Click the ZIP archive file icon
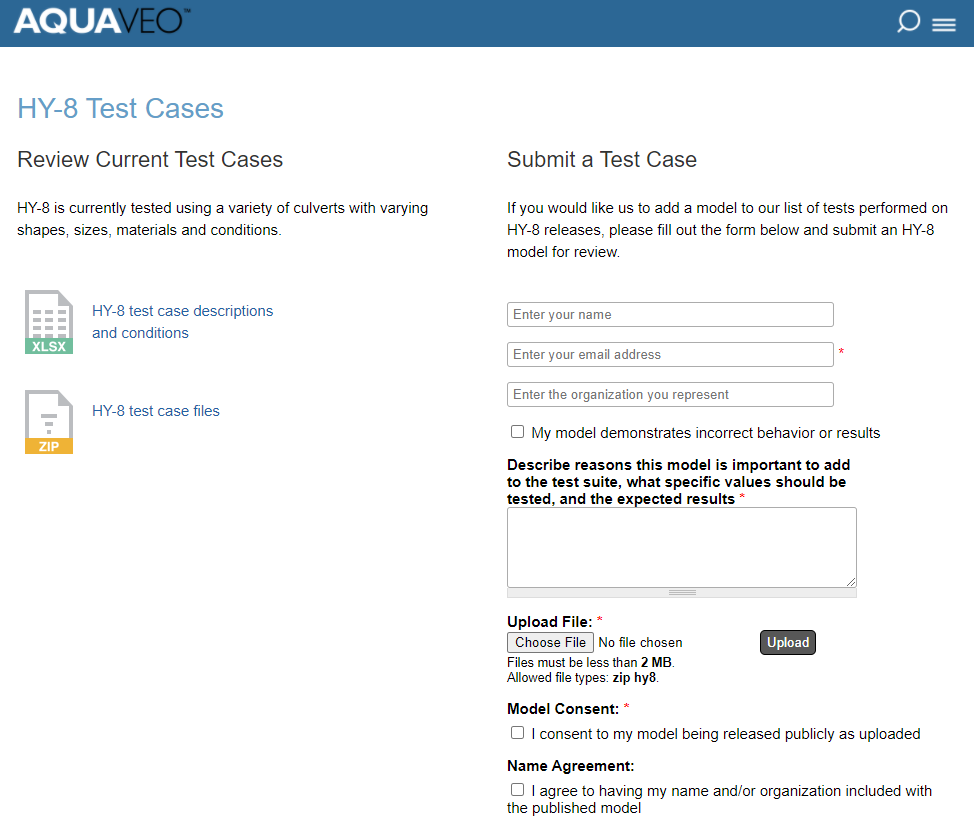 click(49, 422)
